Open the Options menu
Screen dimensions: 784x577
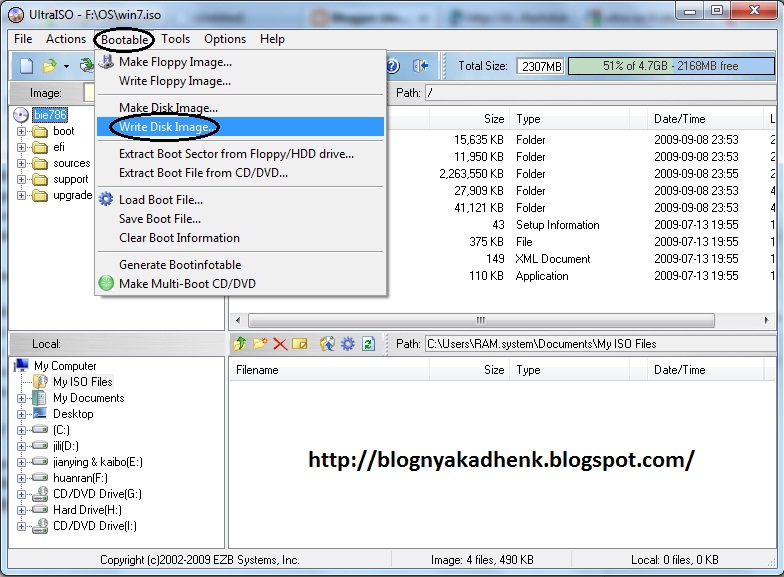click(x=225, y=39)
